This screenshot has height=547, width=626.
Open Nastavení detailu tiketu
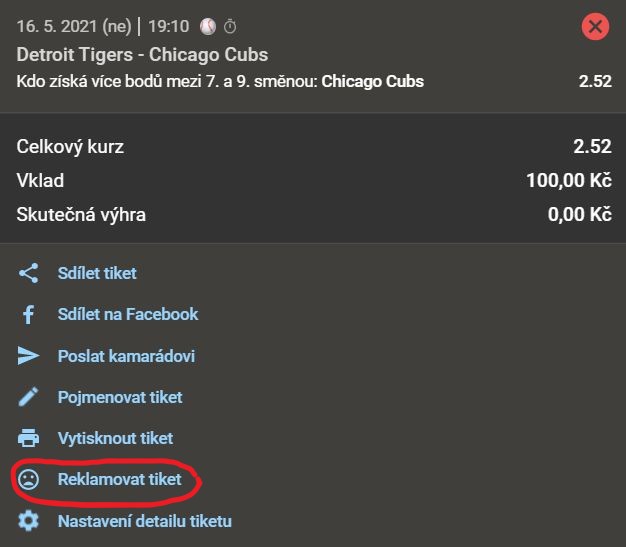[x=145, y=521]
